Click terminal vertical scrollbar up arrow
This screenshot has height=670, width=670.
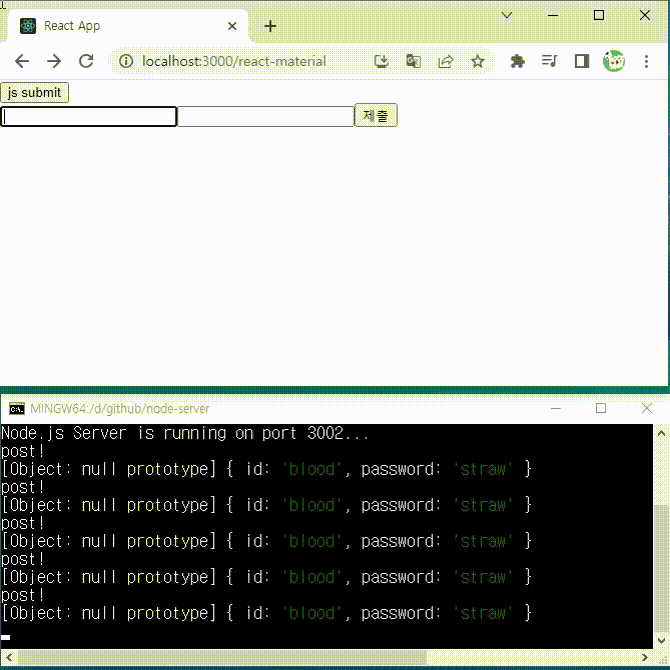click(x=661, y=433)
